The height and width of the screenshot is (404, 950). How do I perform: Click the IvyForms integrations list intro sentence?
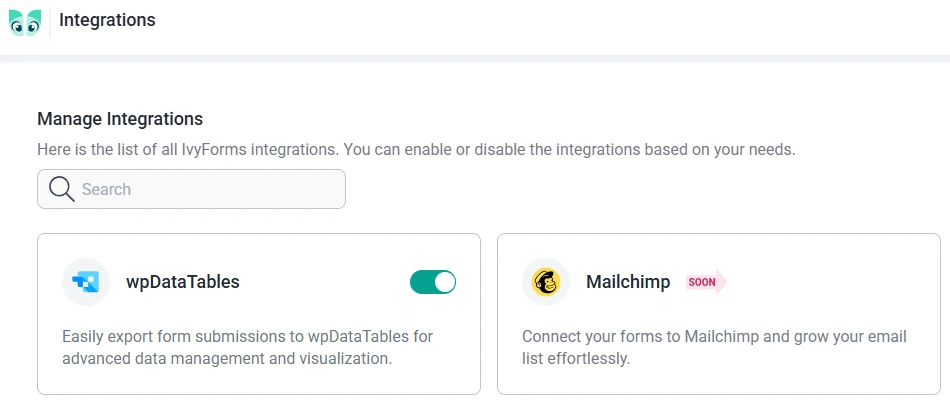[416, 150]
